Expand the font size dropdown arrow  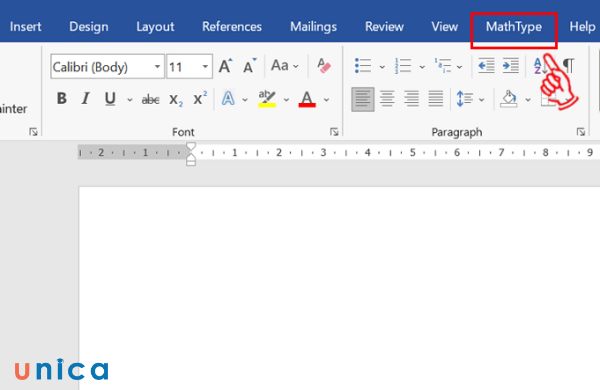coord(205,67)
